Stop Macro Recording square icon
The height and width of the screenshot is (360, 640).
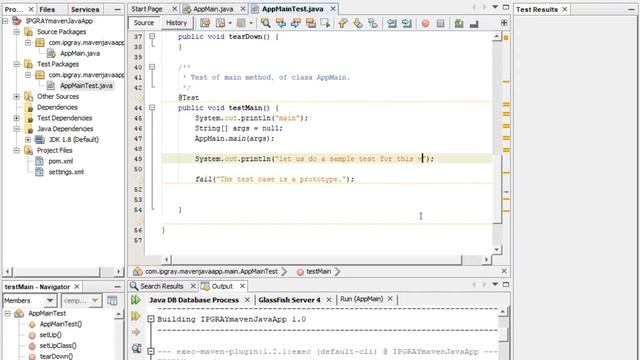[x=440, y=23]
